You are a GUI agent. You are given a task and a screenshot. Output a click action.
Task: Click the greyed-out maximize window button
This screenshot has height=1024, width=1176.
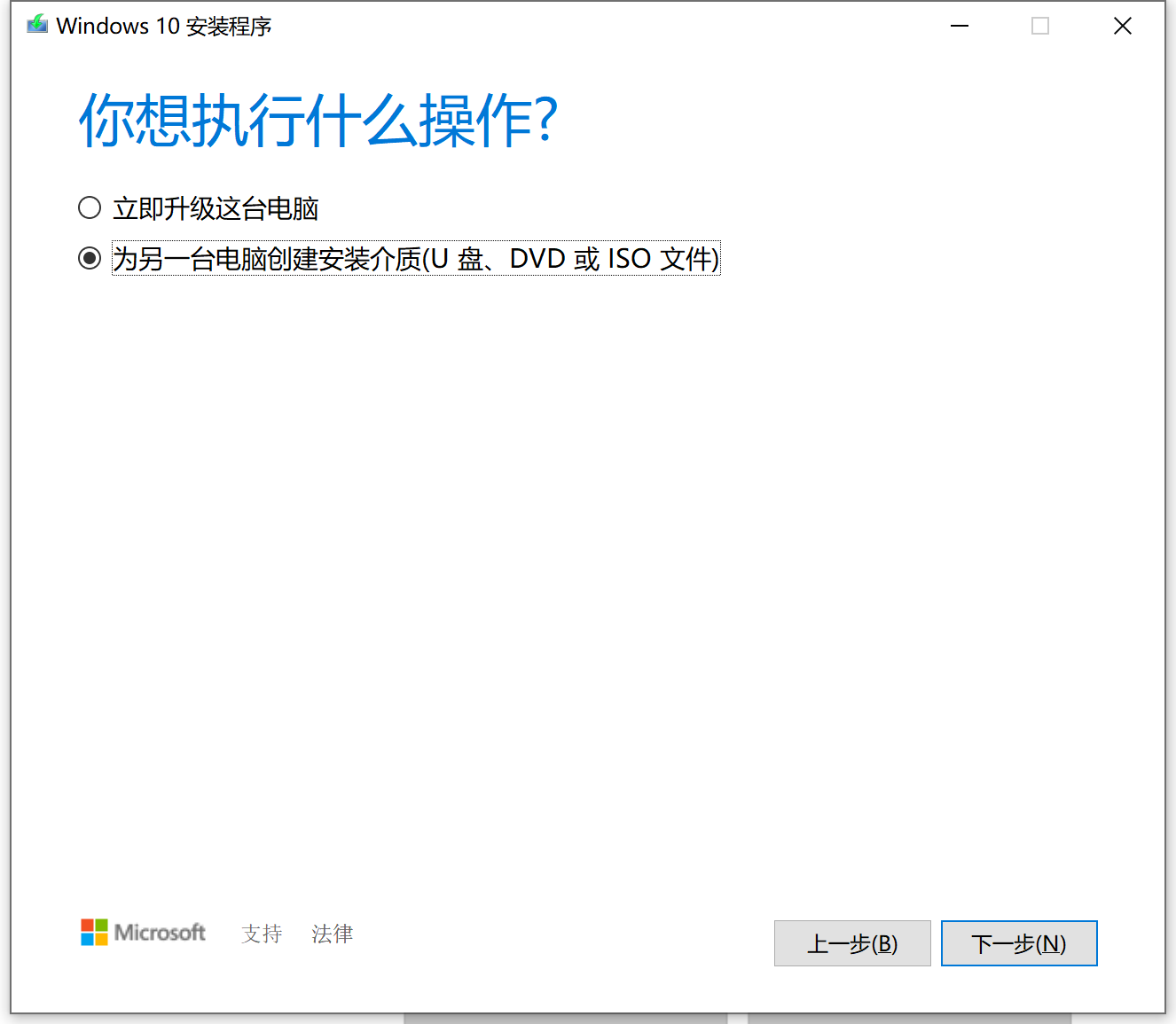(1040, 26)
